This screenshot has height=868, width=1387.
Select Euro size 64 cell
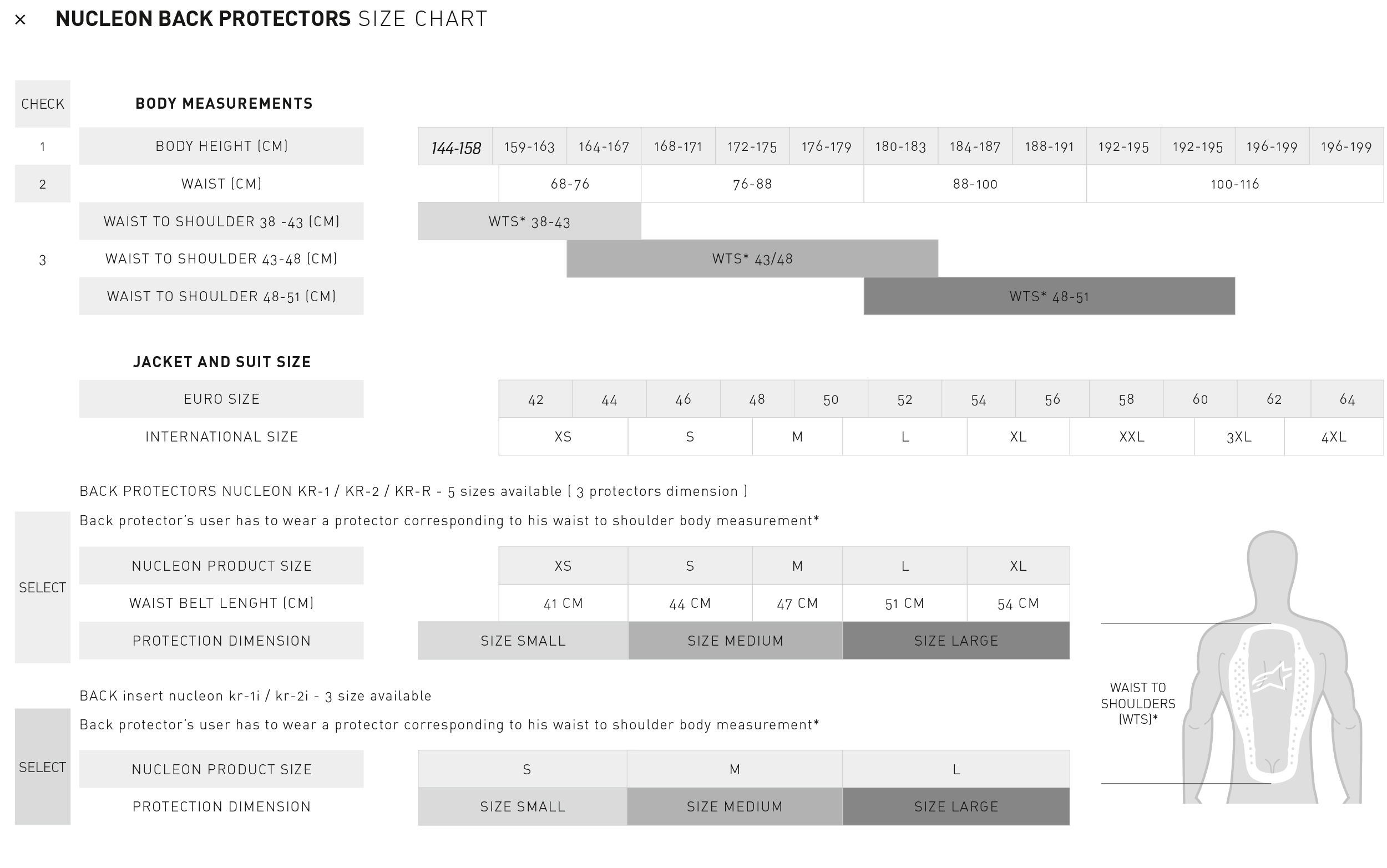point(1347,399)
